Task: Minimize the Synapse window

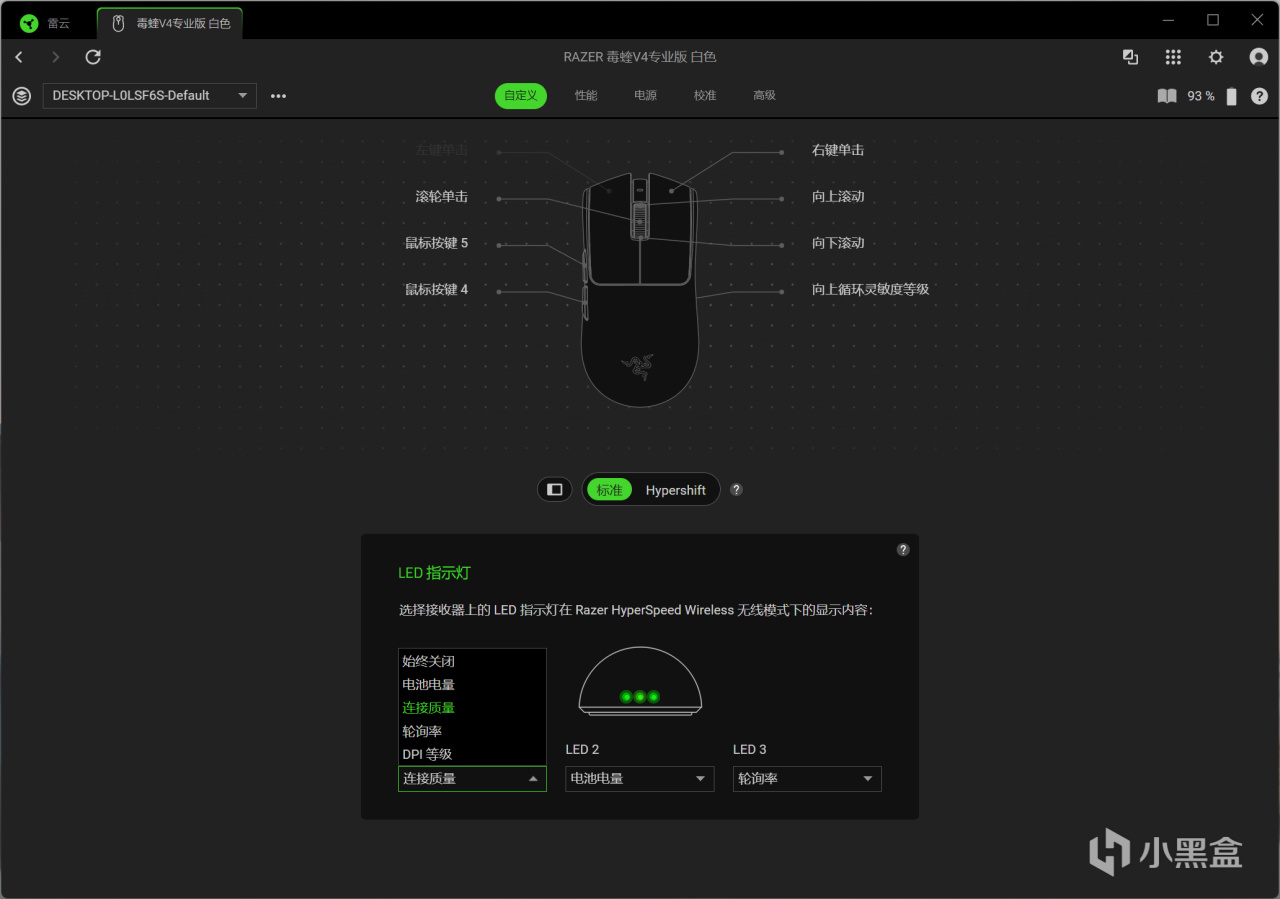Action: 1169,20
